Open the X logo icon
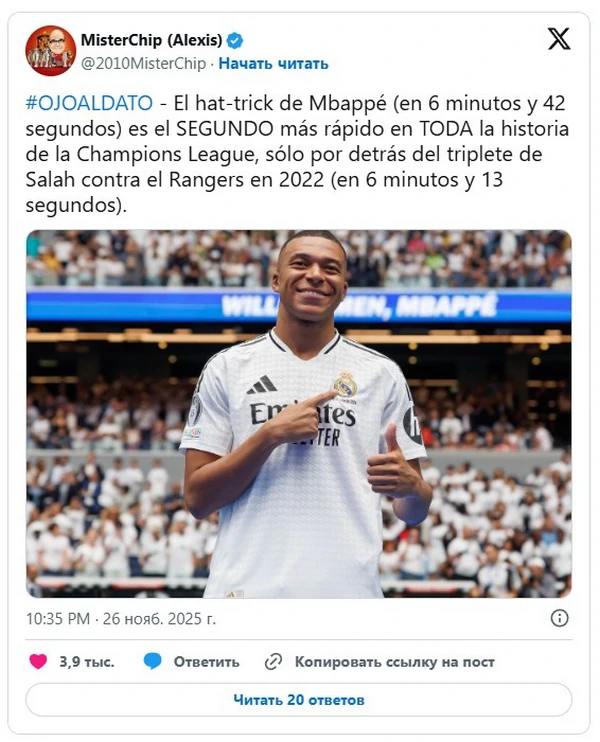 pos(559,39)
